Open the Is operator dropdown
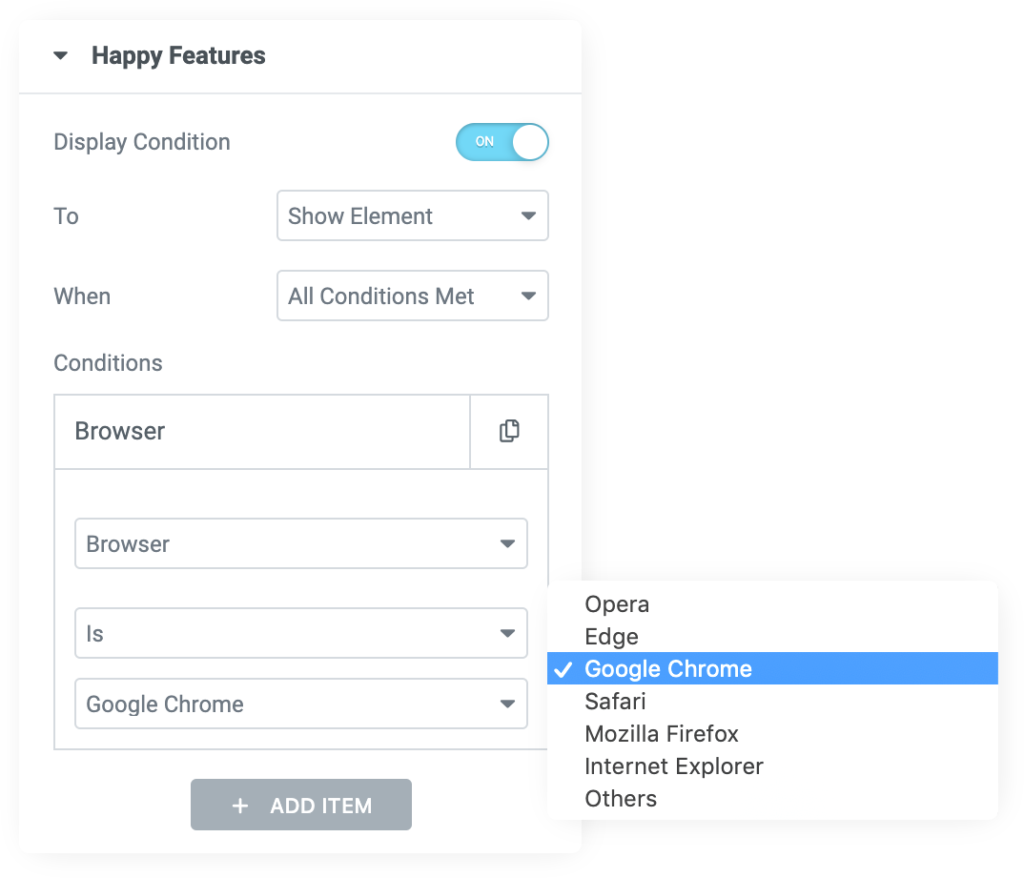The width and height of the screenshot is (1024, 878). (300, 633)
